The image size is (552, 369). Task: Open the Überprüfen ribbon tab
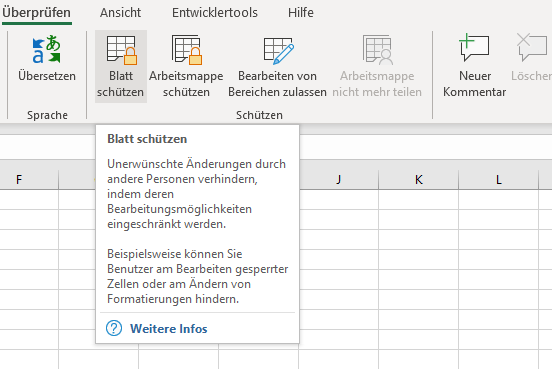36,13
